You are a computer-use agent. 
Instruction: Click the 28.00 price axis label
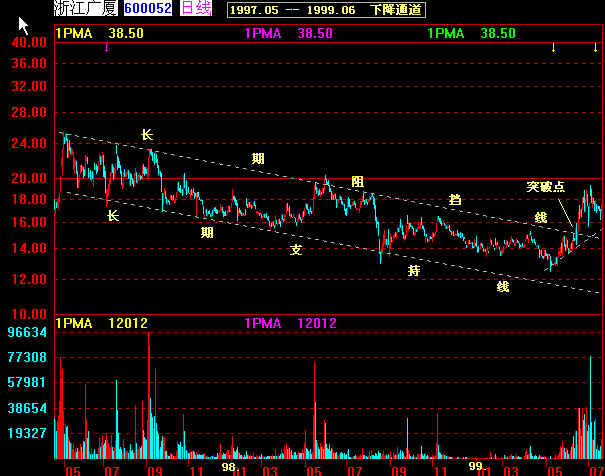pos(29,113)
